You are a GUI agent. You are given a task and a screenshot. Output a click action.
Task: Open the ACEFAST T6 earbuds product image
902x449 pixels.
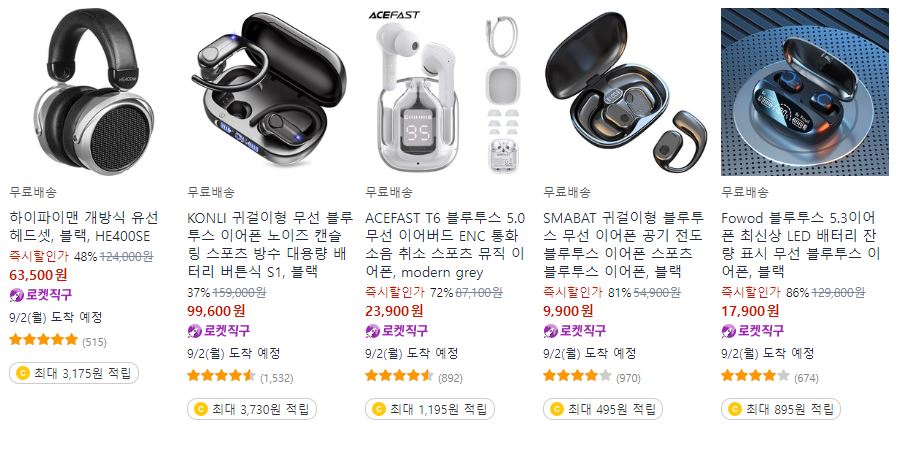tap(449, 91)
